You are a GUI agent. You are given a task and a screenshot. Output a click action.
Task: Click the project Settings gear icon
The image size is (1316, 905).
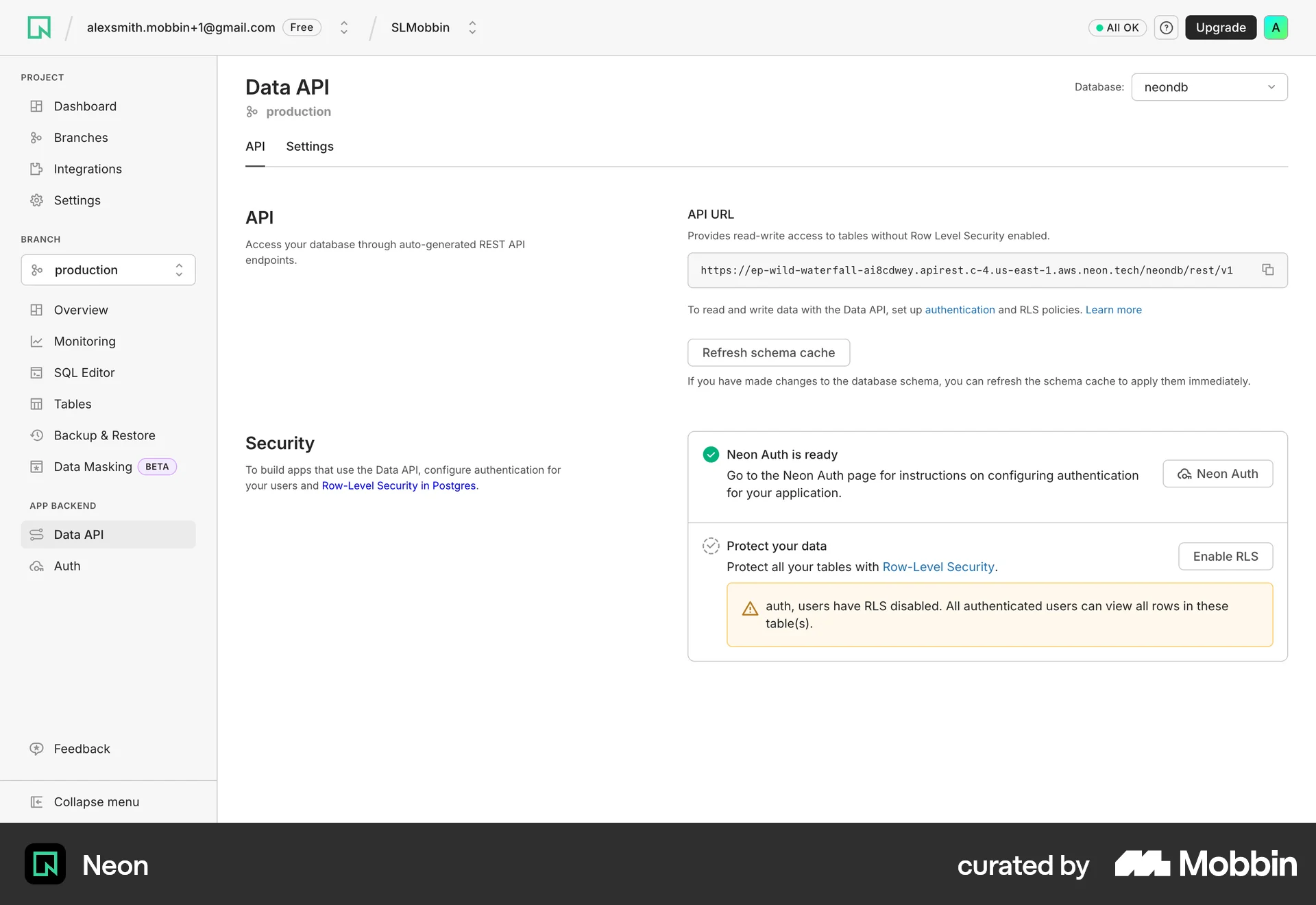(x=36, y=200)
